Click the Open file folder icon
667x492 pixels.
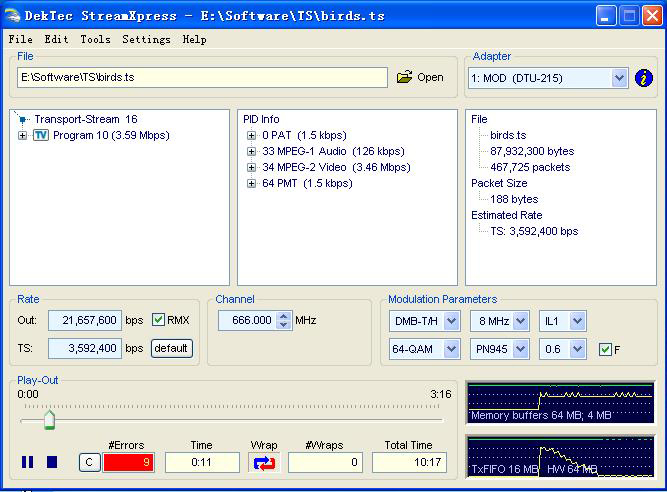pos(404,77)
